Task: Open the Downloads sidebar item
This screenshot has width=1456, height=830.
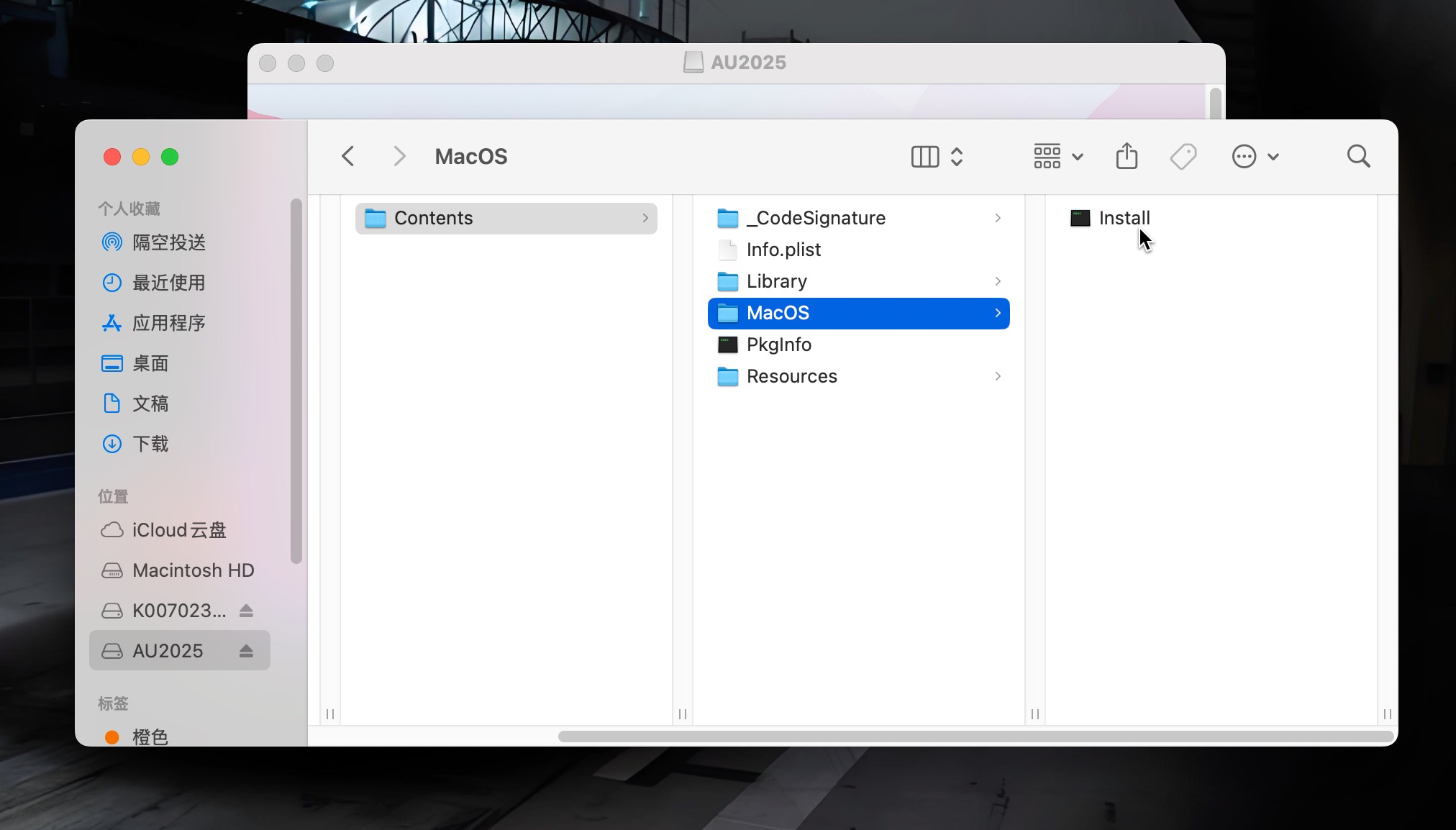Action: [x=150, y=444]
